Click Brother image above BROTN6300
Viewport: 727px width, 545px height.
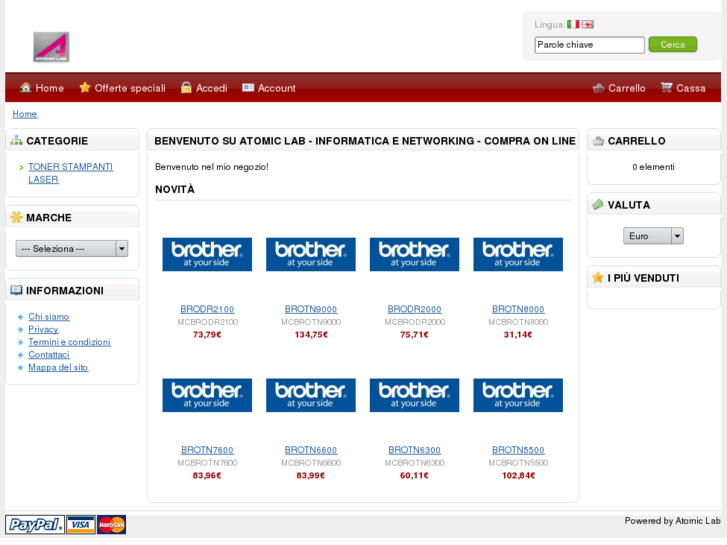(x=415, y=395)
